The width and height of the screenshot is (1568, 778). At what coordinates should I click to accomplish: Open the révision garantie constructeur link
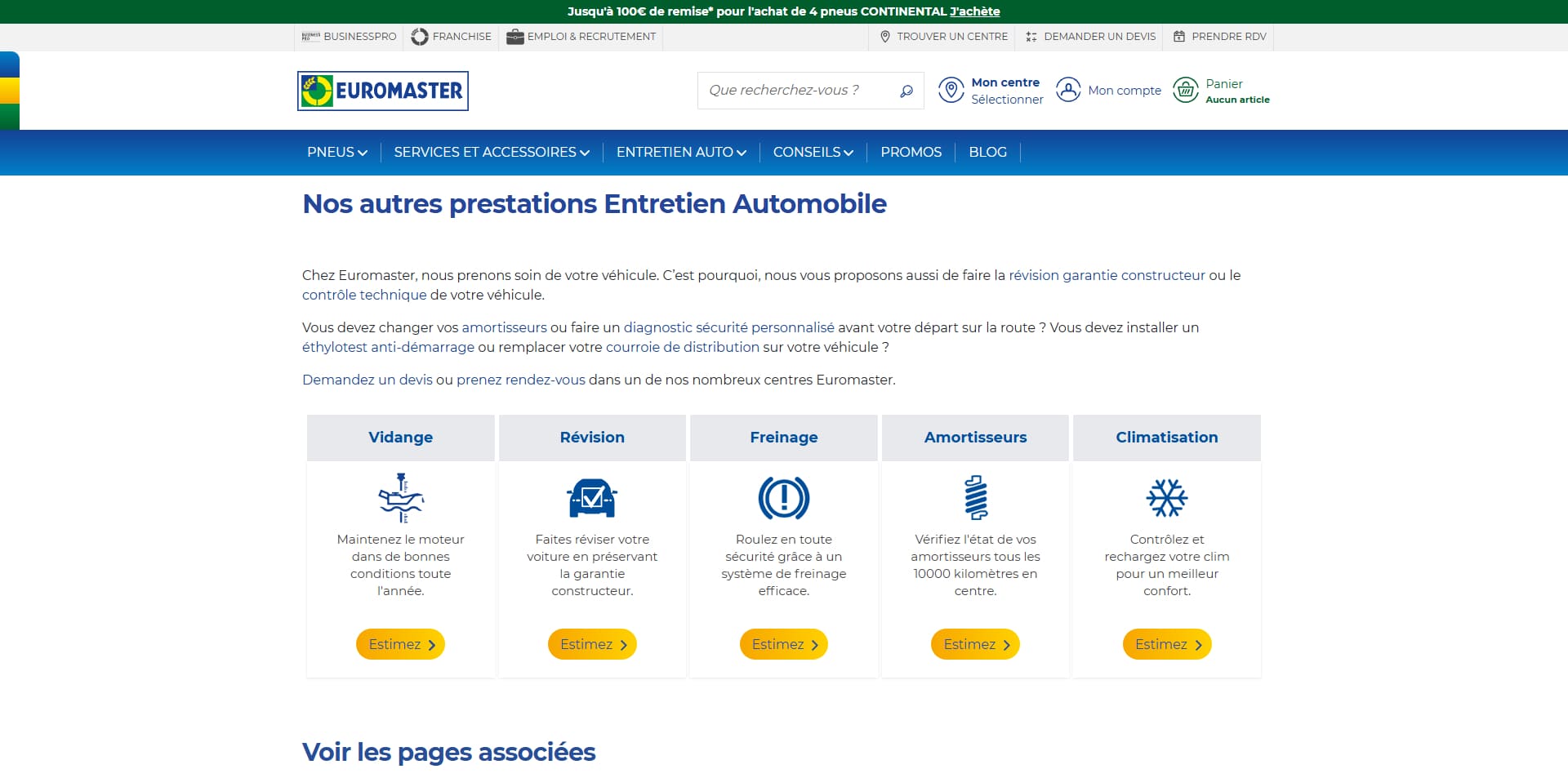tap(1107, 275)
